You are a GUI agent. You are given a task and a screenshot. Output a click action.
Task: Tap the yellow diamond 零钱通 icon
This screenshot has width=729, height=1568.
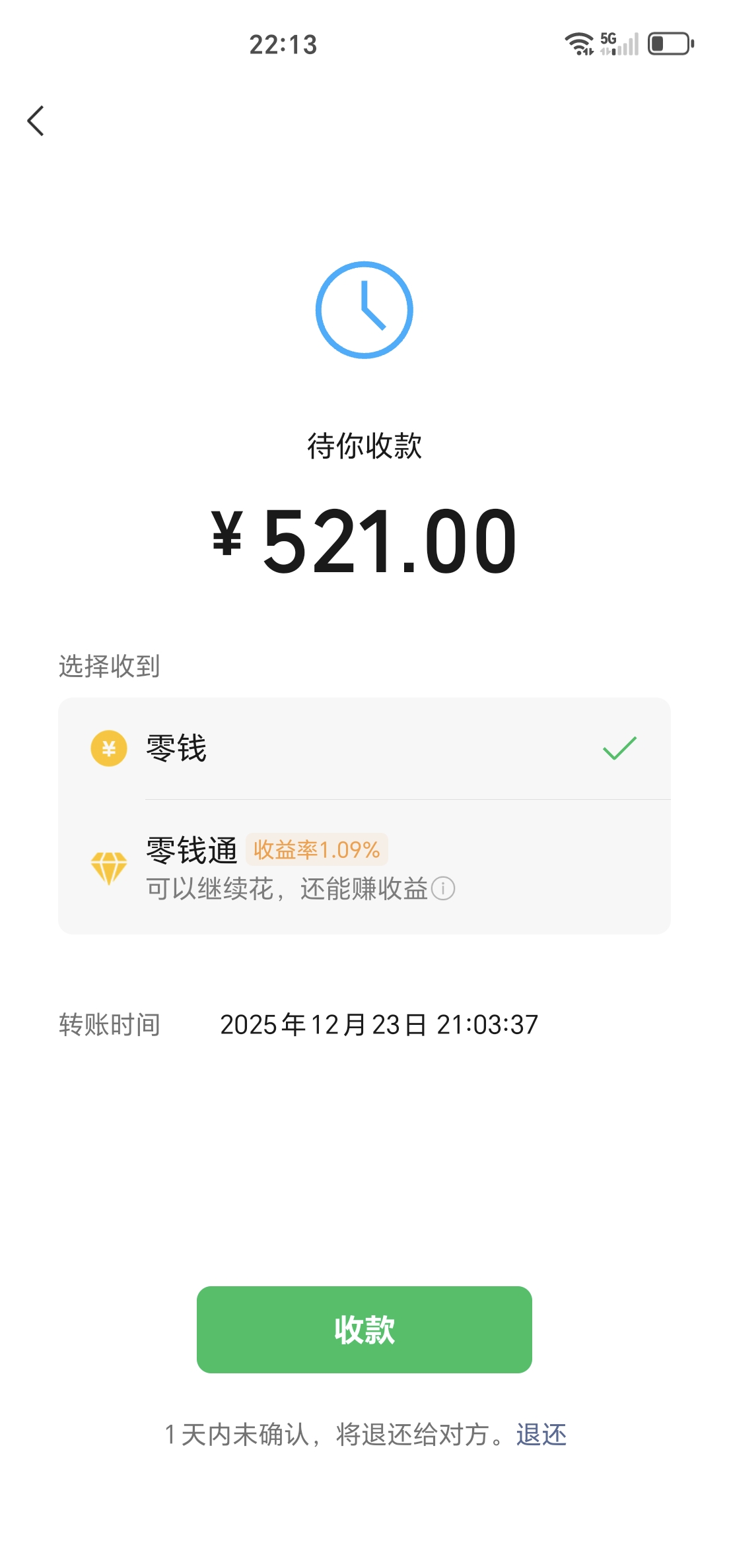pos(109,868)
